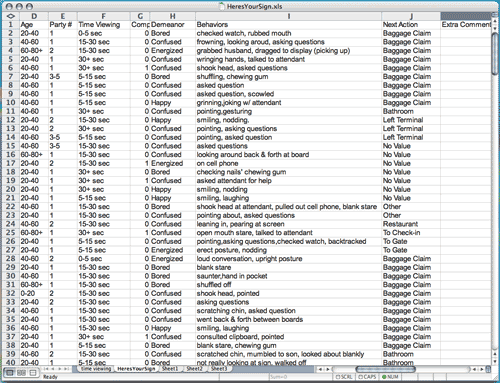This screenshot has width=500, height=383.
Task: Switch to Page Break Preview view button
Action: click(33, 373)
